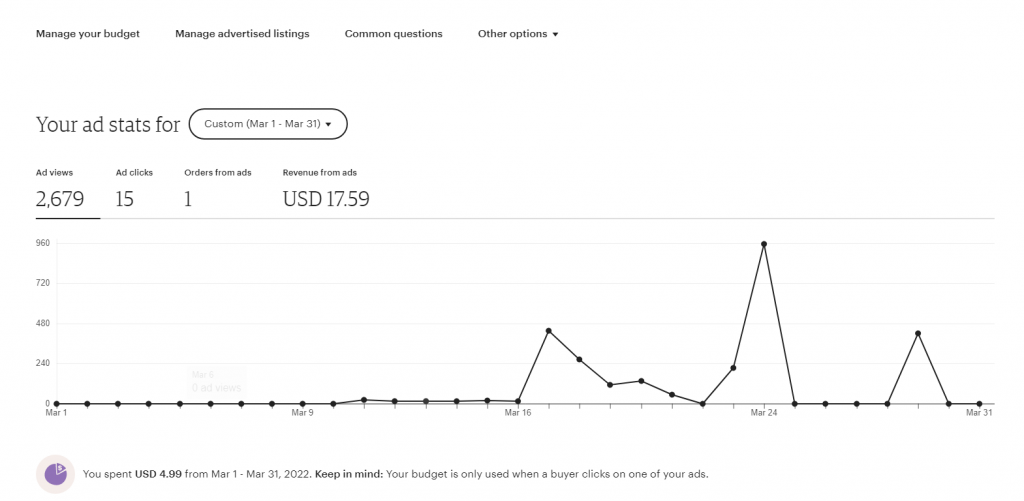Click the Mar 23 data point

733,368
